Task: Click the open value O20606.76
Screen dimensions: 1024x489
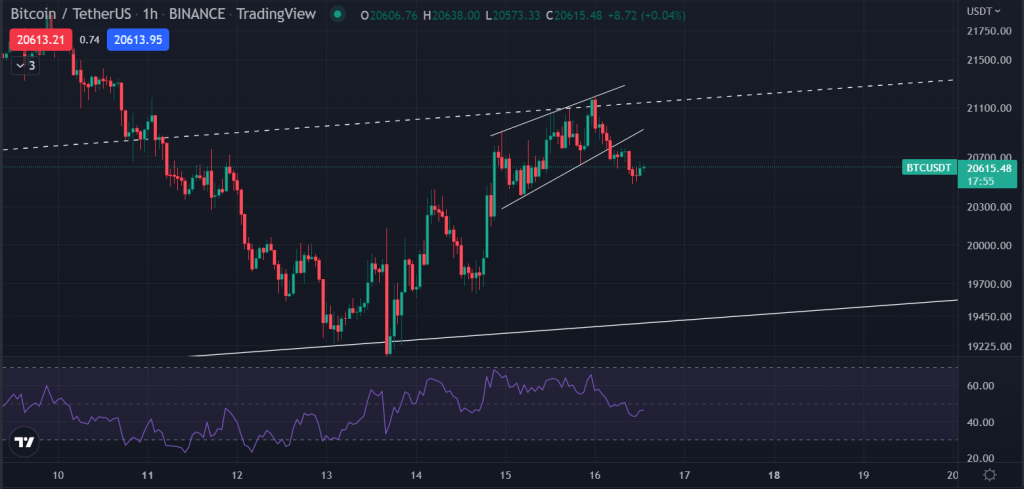Action: pos(389,14)
